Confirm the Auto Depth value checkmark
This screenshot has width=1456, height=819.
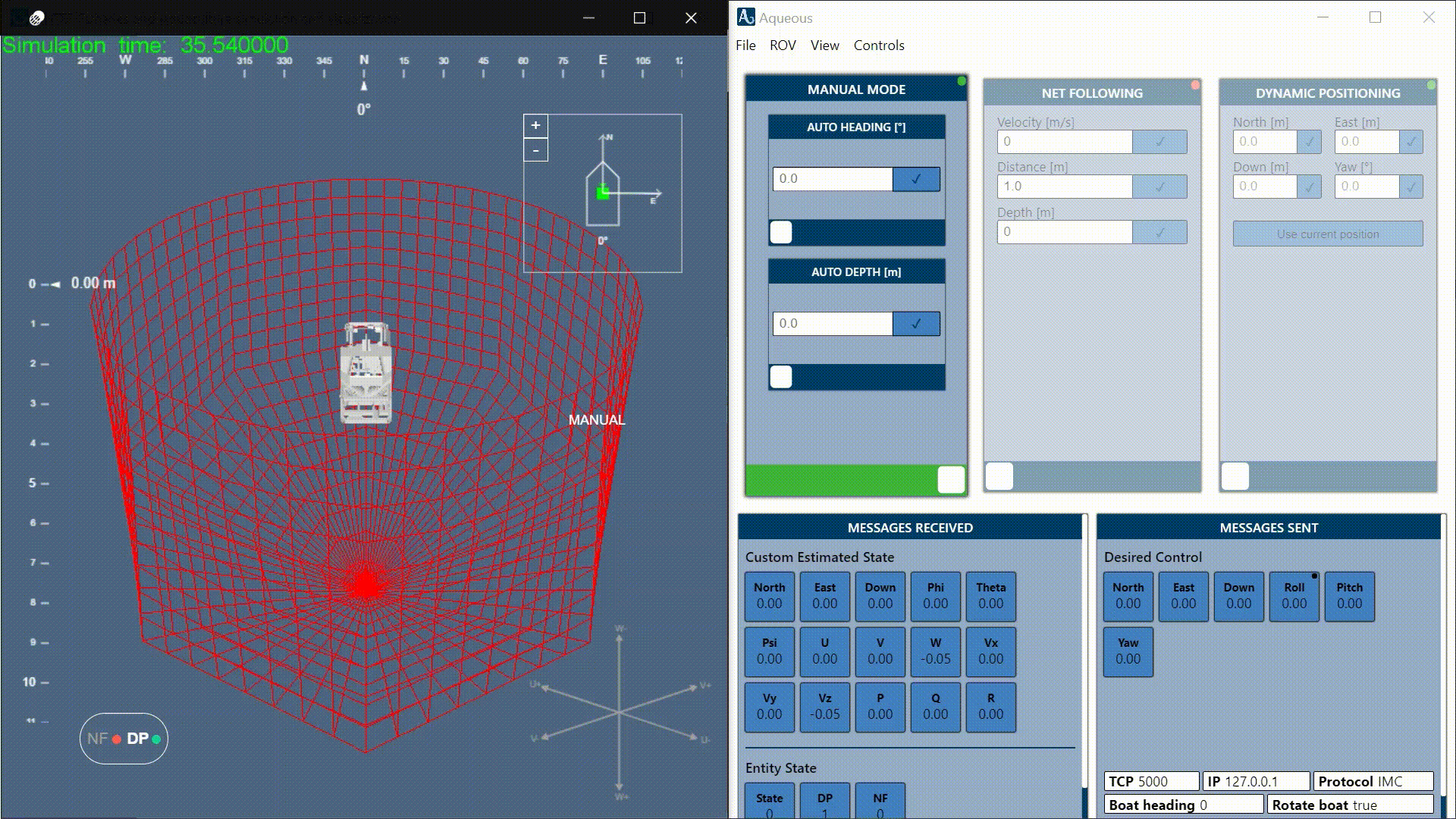click(x=916, y=324)
